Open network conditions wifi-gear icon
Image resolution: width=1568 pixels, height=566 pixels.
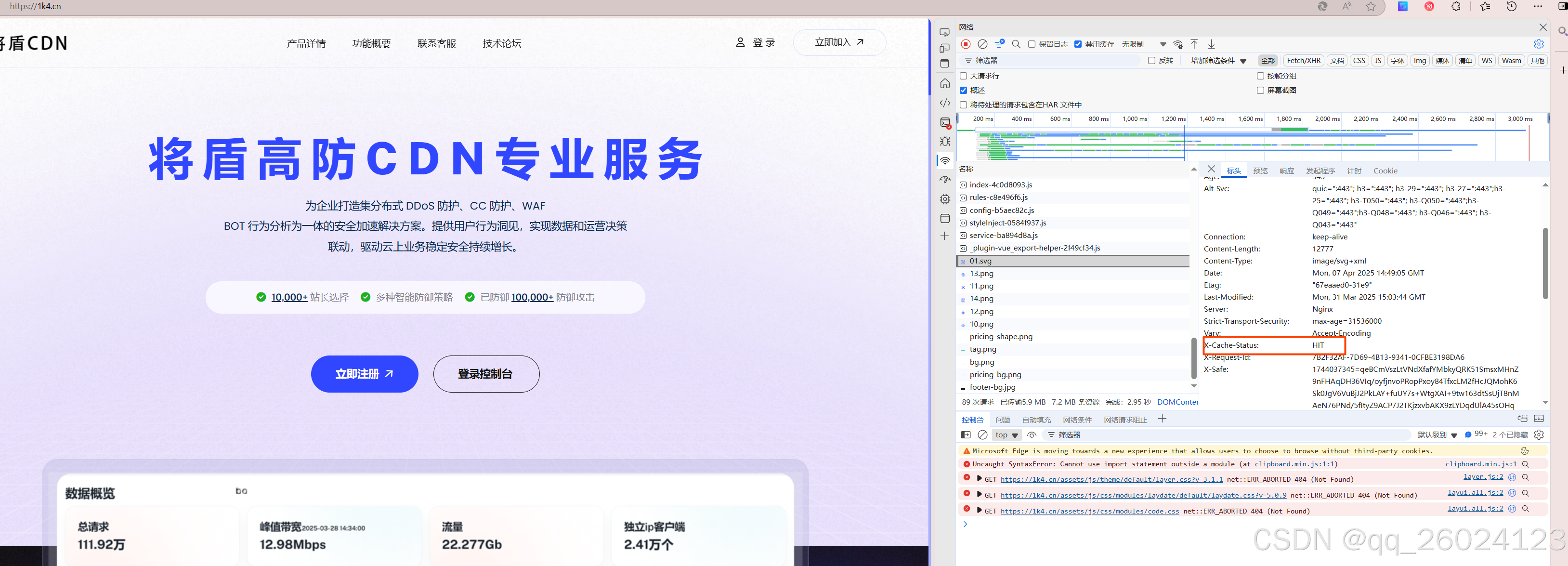click(x=1178, y=44)
